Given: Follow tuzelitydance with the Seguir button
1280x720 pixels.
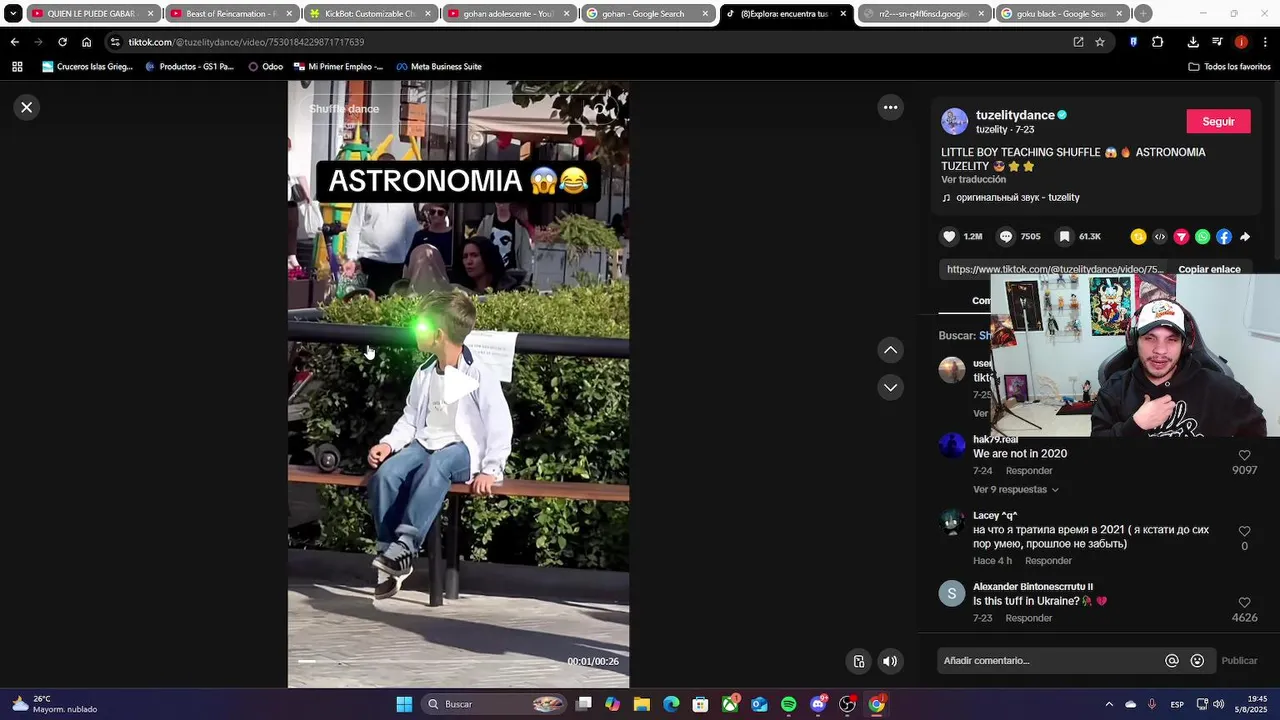Looking at the screenshot, I should [x=1218, y=121].
